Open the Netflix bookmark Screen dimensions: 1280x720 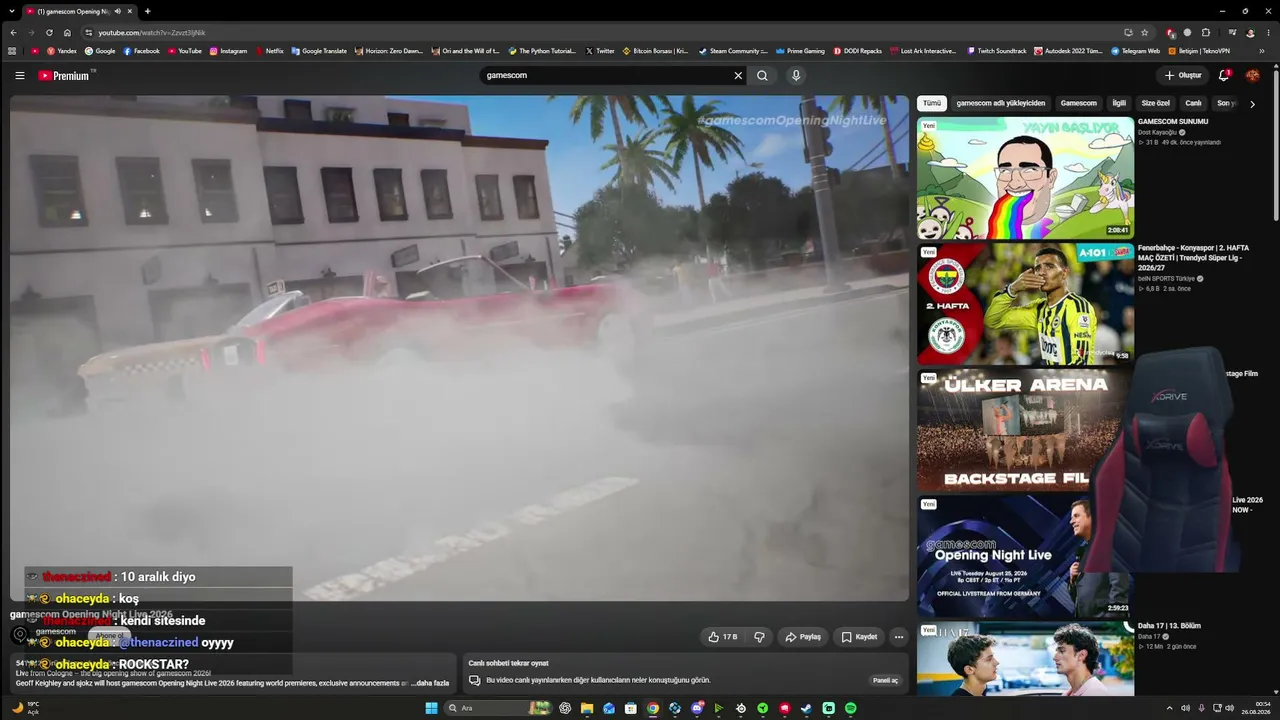coord(269,51)
